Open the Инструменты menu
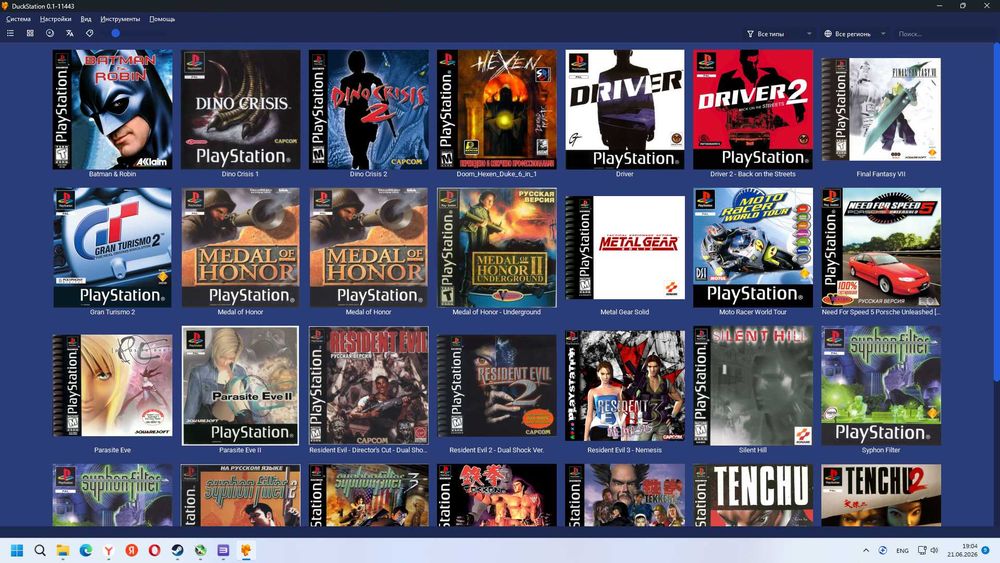Image resolution: width=1000 pixels, height=563 pixels. [x=120, y=19]
